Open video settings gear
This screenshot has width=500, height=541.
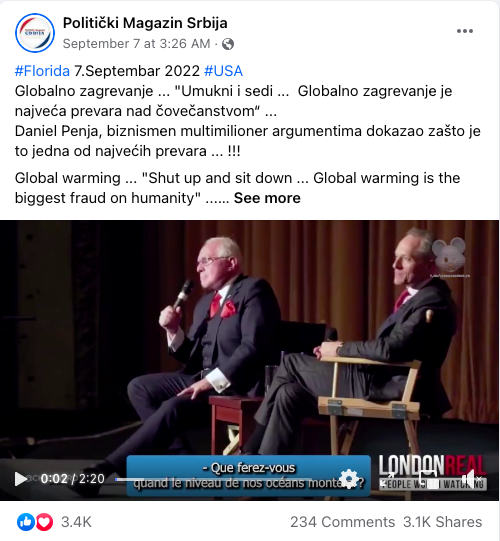pos(349,479)
